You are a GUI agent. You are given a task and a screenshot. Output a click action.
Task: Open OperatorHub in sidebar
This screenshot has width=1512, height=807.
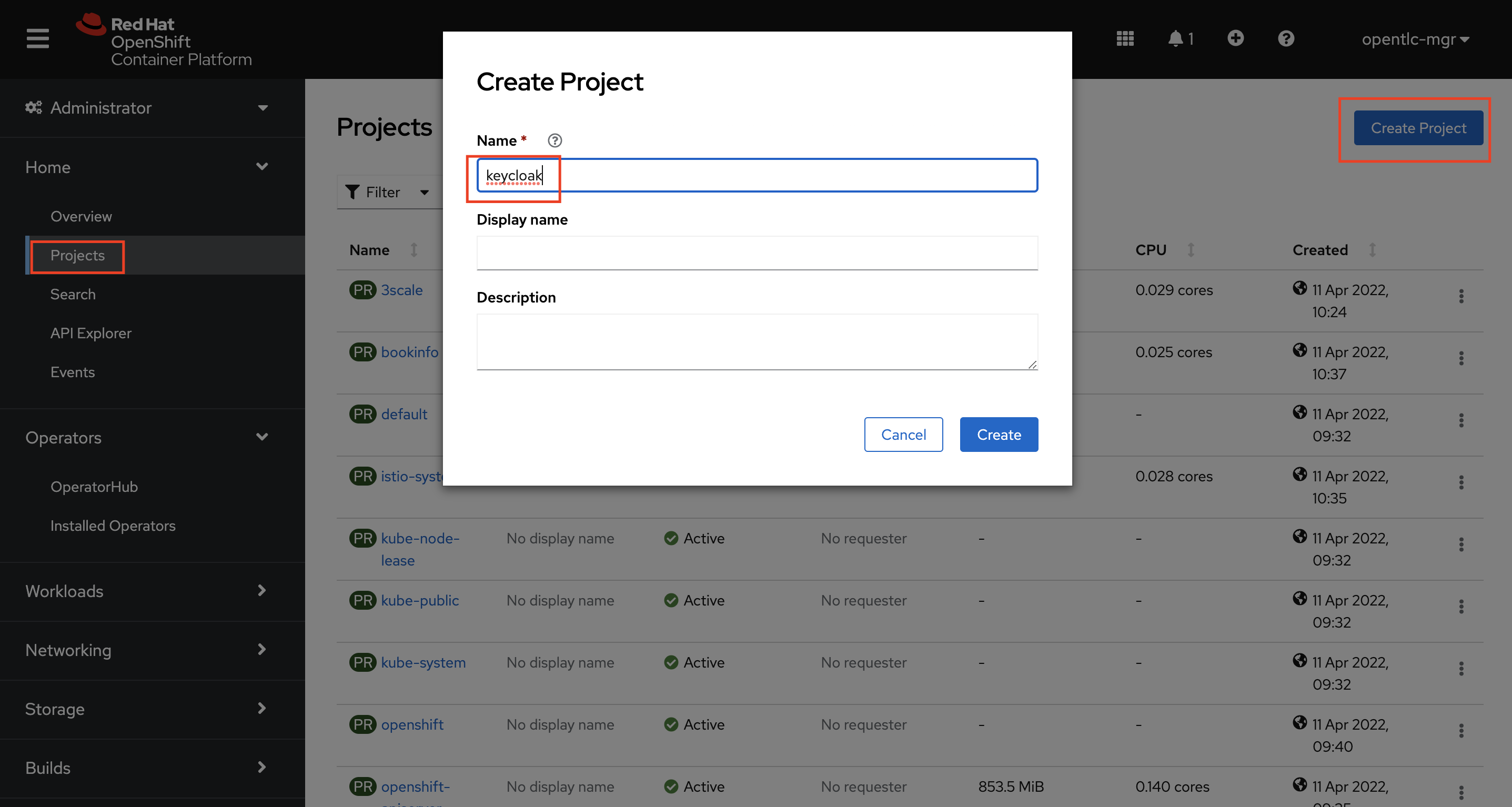coord(94,487)
